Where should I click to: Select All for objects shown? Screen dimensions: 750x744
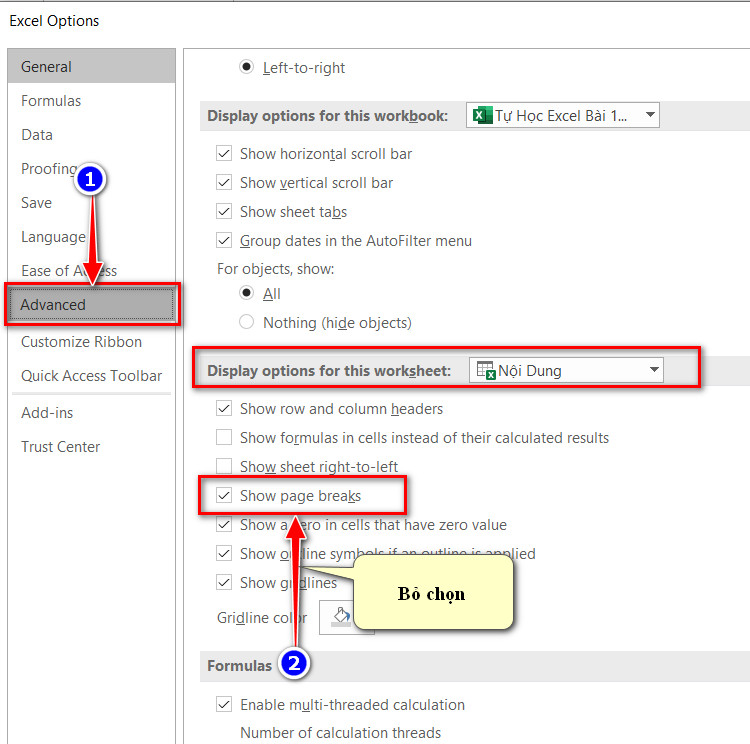pos(246,292)
